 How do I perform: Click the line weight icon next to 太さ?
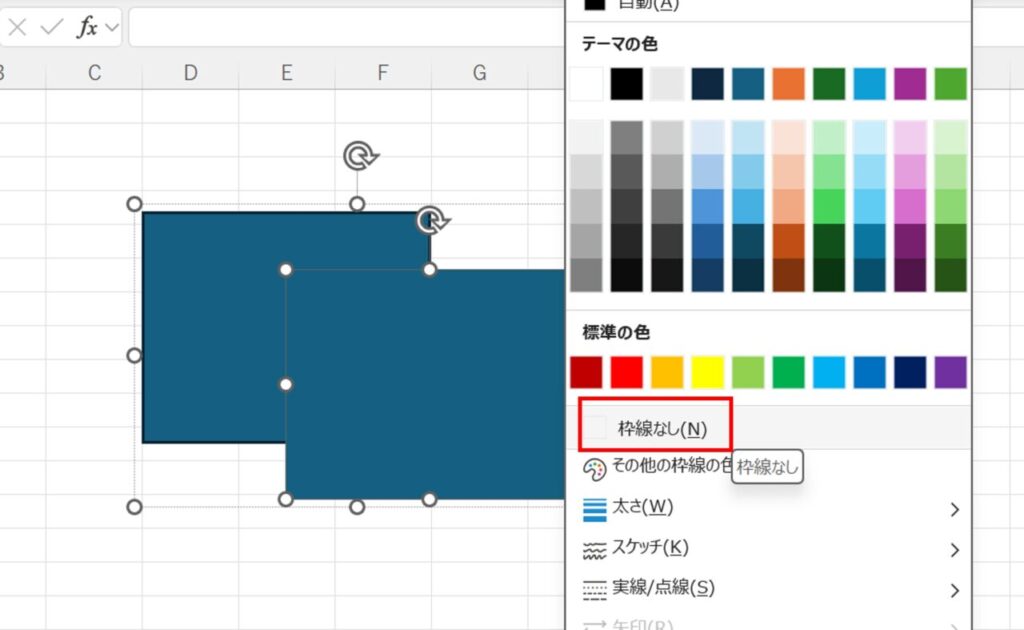[x=594, y=509]
